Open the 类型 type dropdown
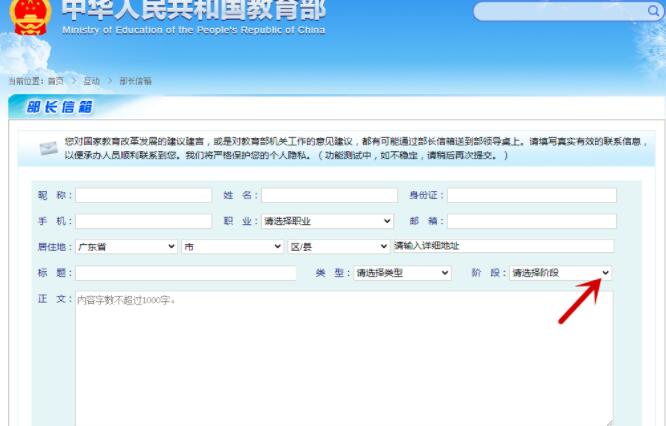 (402, 272)
